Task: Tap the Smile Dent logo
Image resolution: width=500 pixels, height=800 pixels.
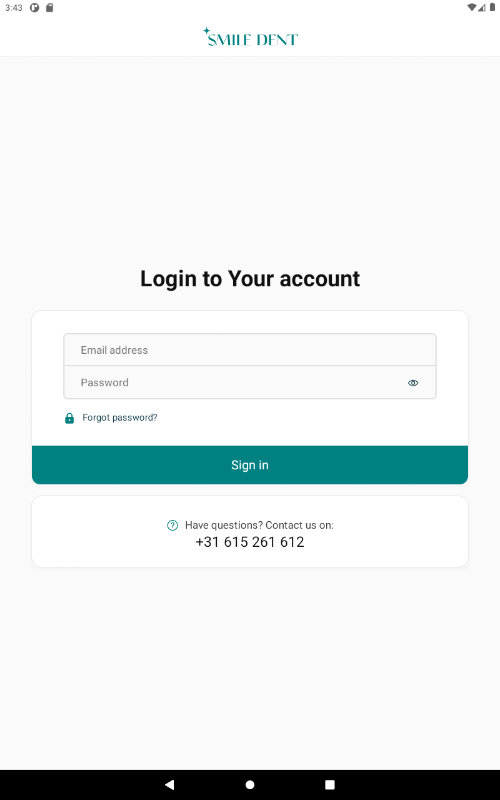Action: [250, 37]
